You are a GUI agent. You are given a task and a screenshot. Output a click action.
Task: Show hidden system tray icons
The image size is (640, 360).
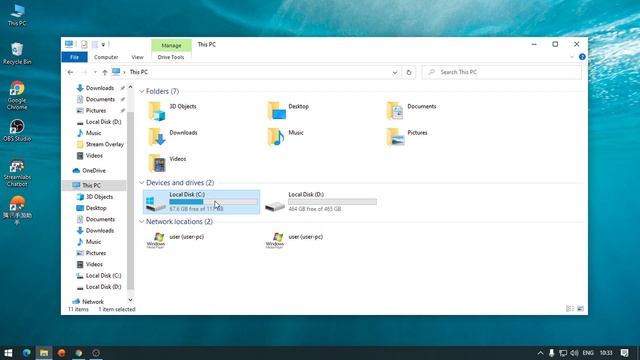(x=540, y=353)
